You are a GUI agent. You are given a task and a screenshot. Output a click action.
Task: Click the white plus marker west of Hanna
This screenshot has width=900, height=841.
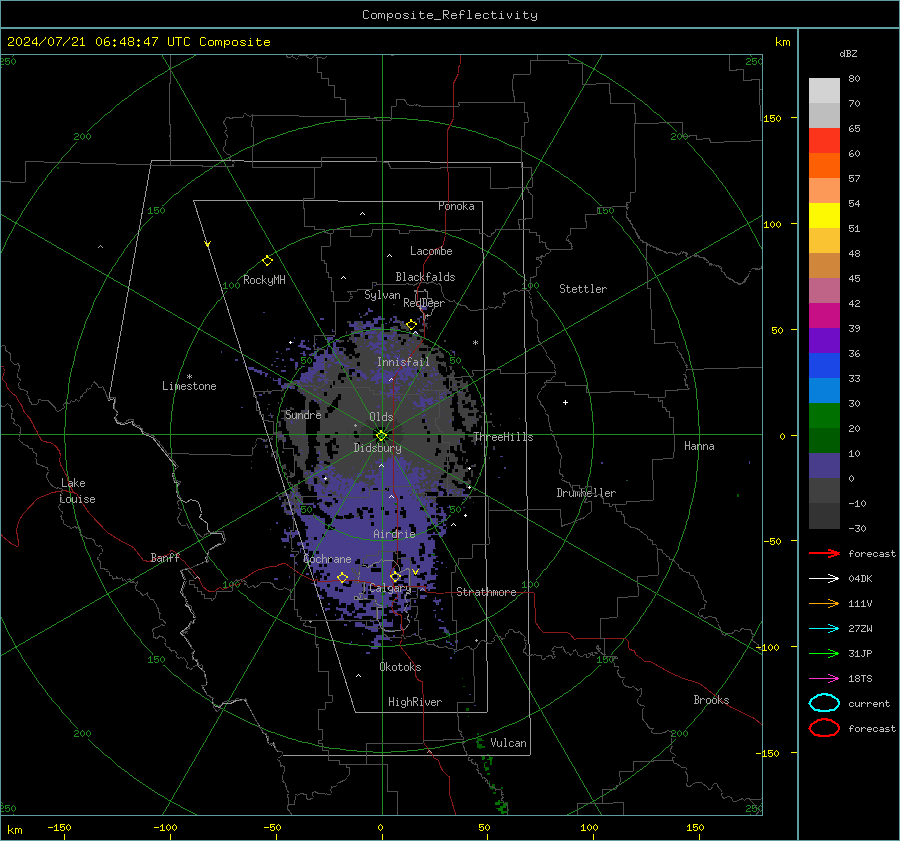565,402
